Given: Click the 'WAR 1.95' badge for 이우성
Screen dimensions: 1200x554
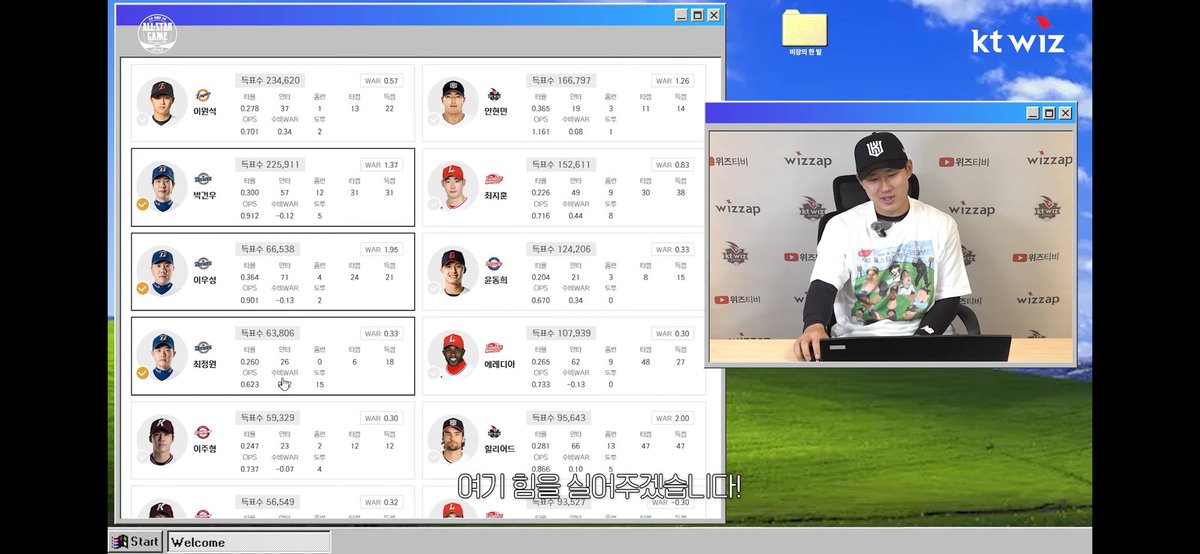Looking at the screenshot, I should [x=381, y=249].
